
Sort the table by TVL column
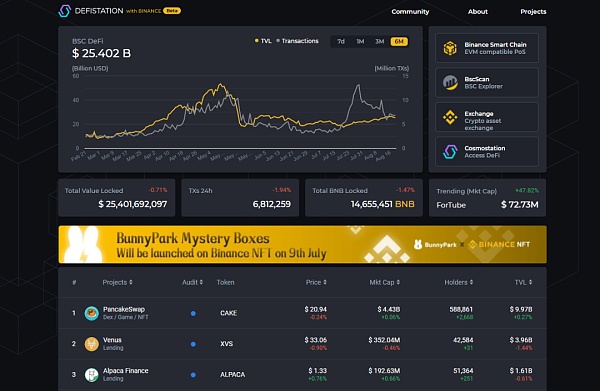tap(523, 282)
